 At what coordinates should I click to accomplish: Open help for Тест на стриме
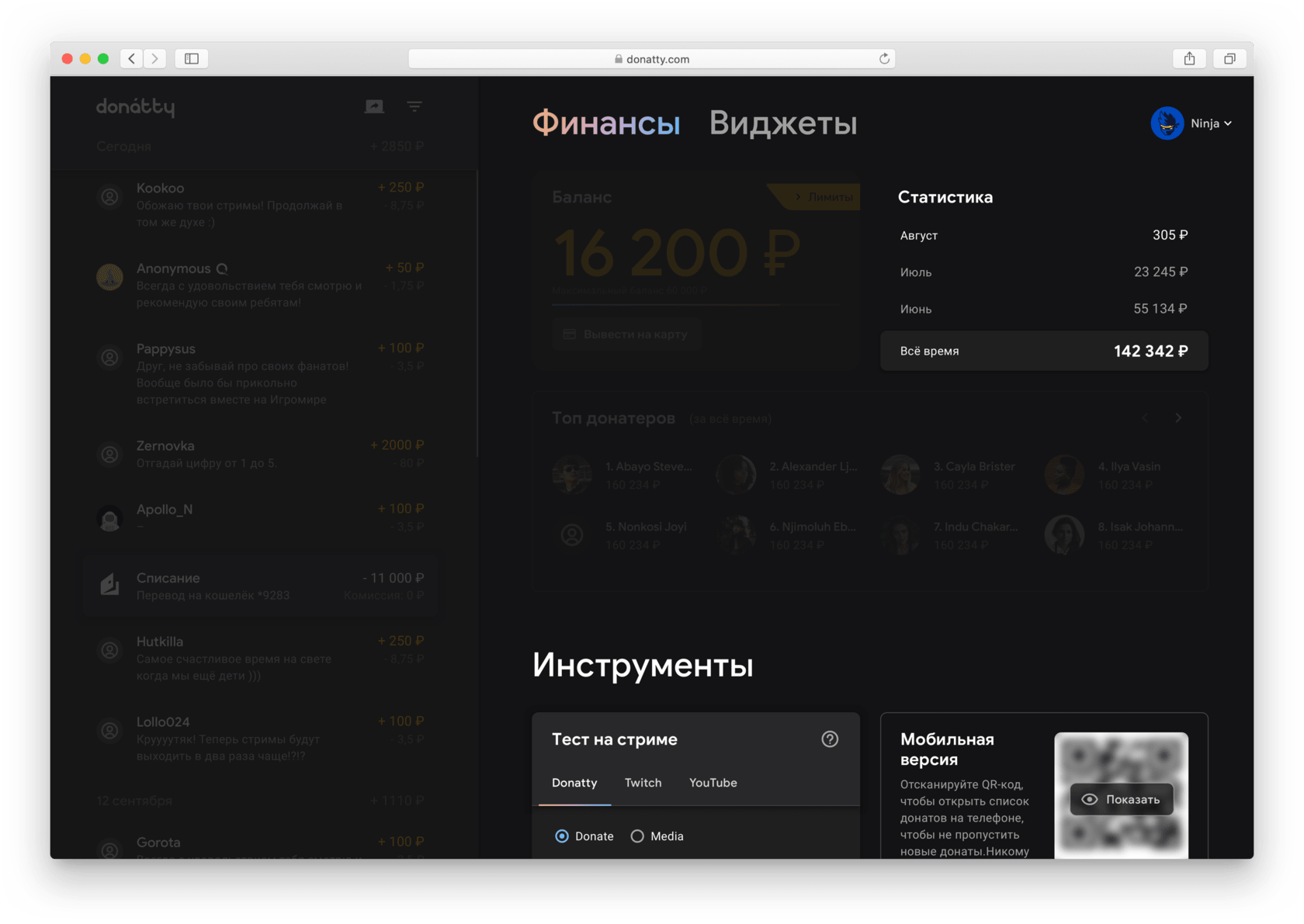830,739
